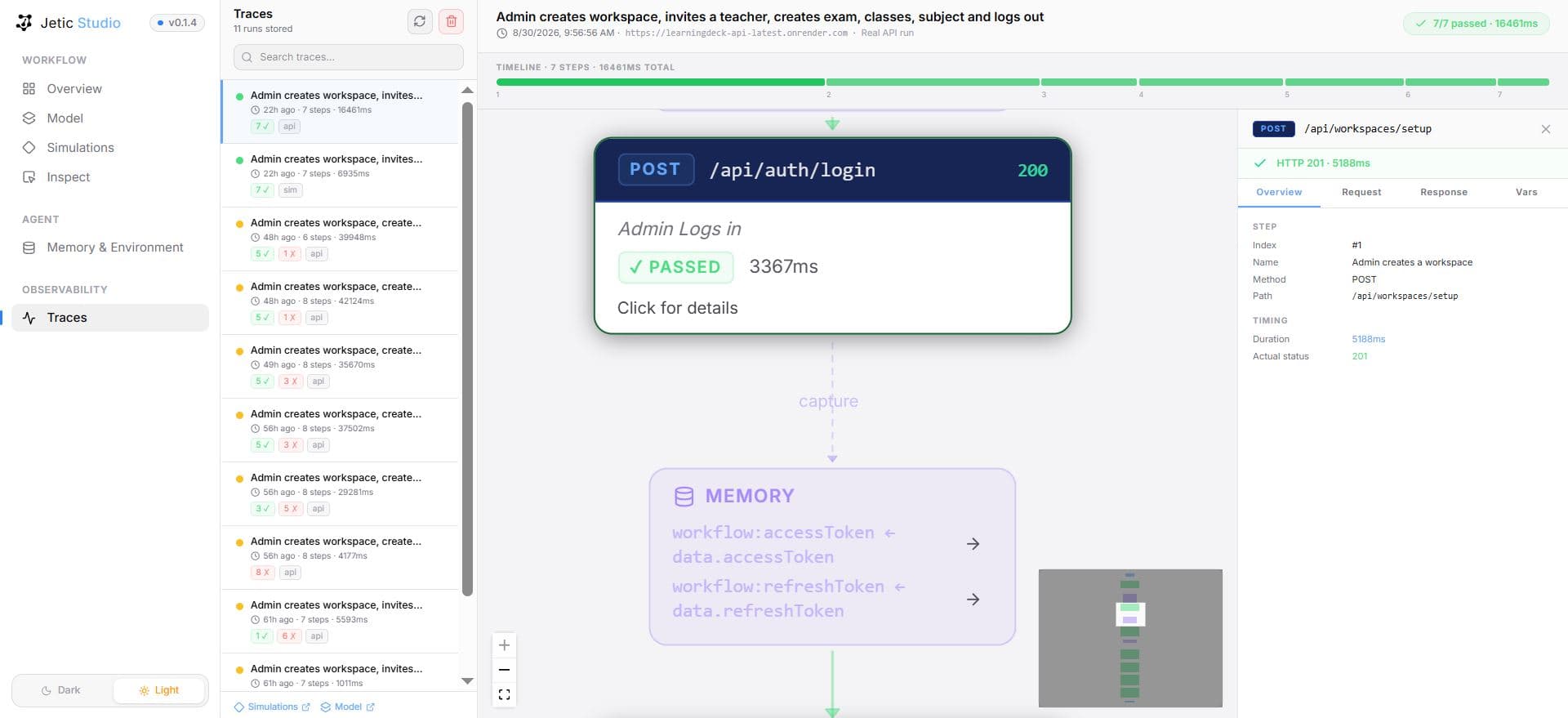Open the 29281ms trace run
Image resolution: width=1568 pixels, height=718 pixels.
[340, 493]
